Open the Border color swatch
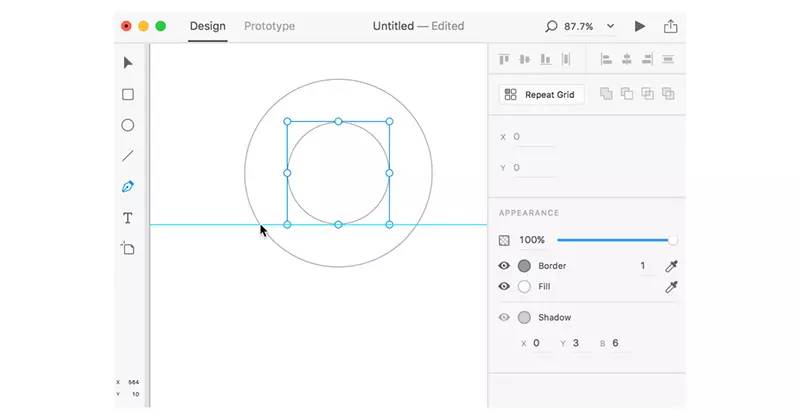This screenshot has width=800, height=420. pos(524,266)
